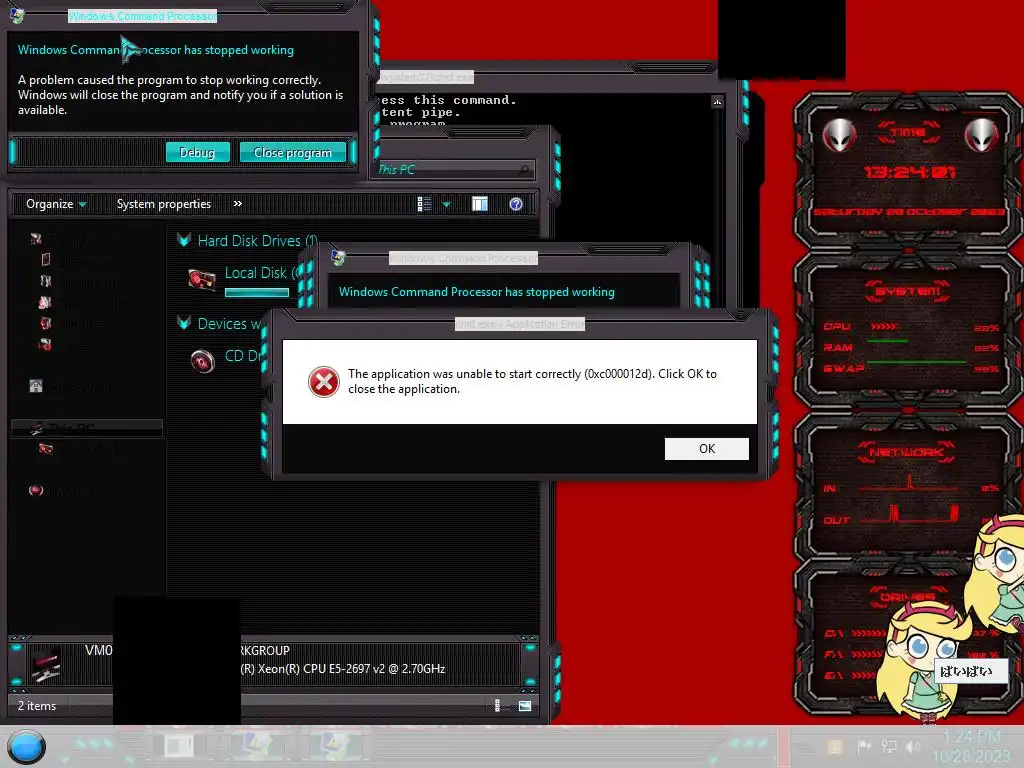Screen dimensions: 1024x768
Task: Click the This PC address bar
Action: click(x=451, y=170)
